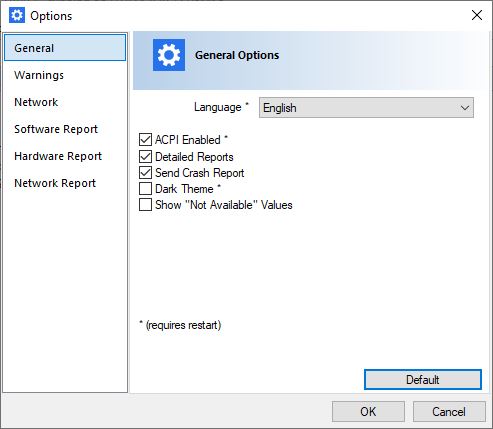Select the General category
The image size is (493, 429).
[65, 47]
